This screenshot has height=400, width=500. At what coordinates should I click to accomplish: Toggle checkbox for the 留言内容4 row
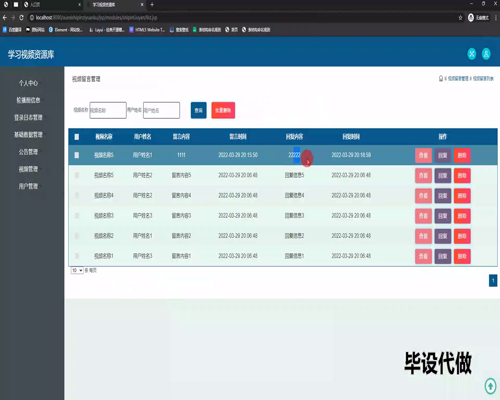(x=77, y=195)
